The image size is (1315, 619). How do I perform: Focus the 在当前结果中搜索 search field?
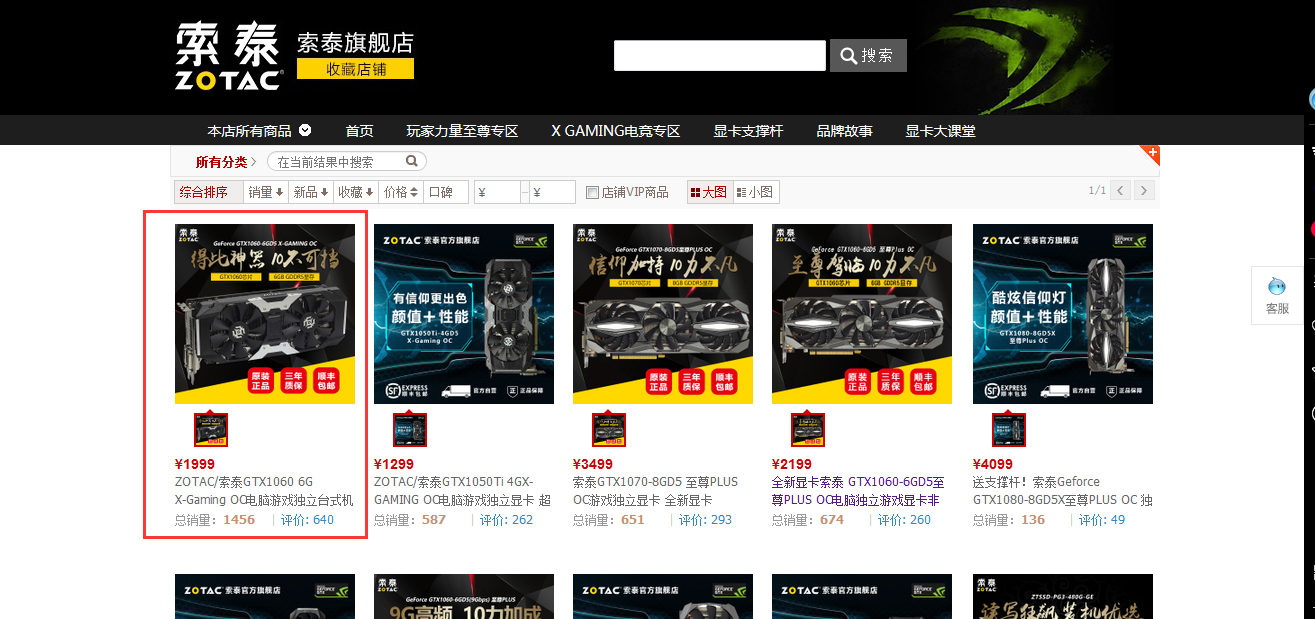[x=338, y=162]
